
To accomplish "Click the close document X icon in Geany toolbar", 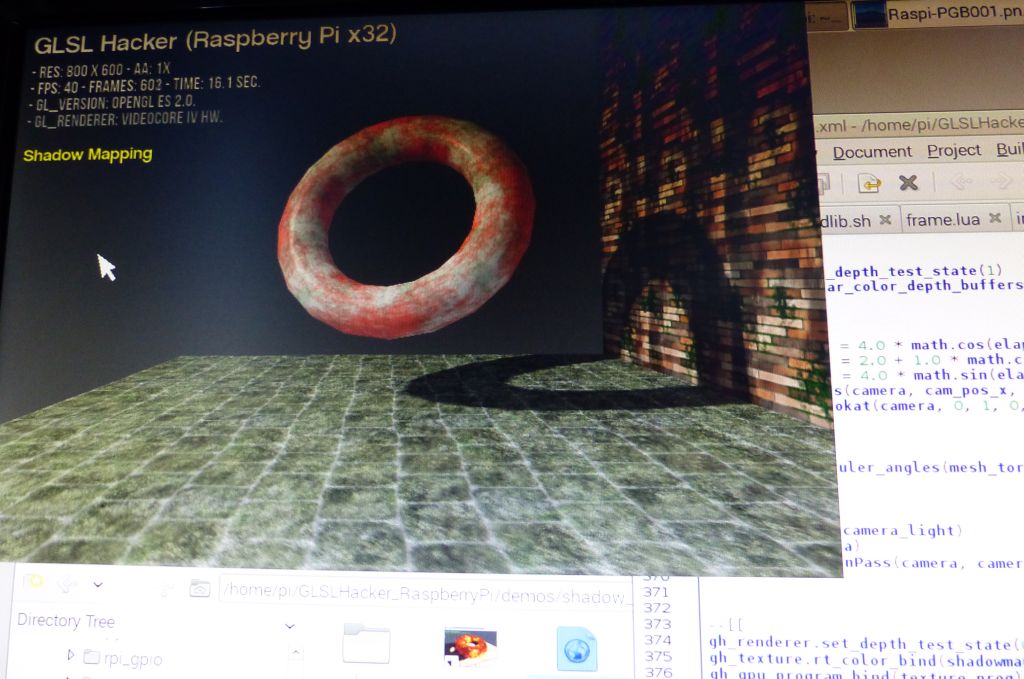I will 908,183.
